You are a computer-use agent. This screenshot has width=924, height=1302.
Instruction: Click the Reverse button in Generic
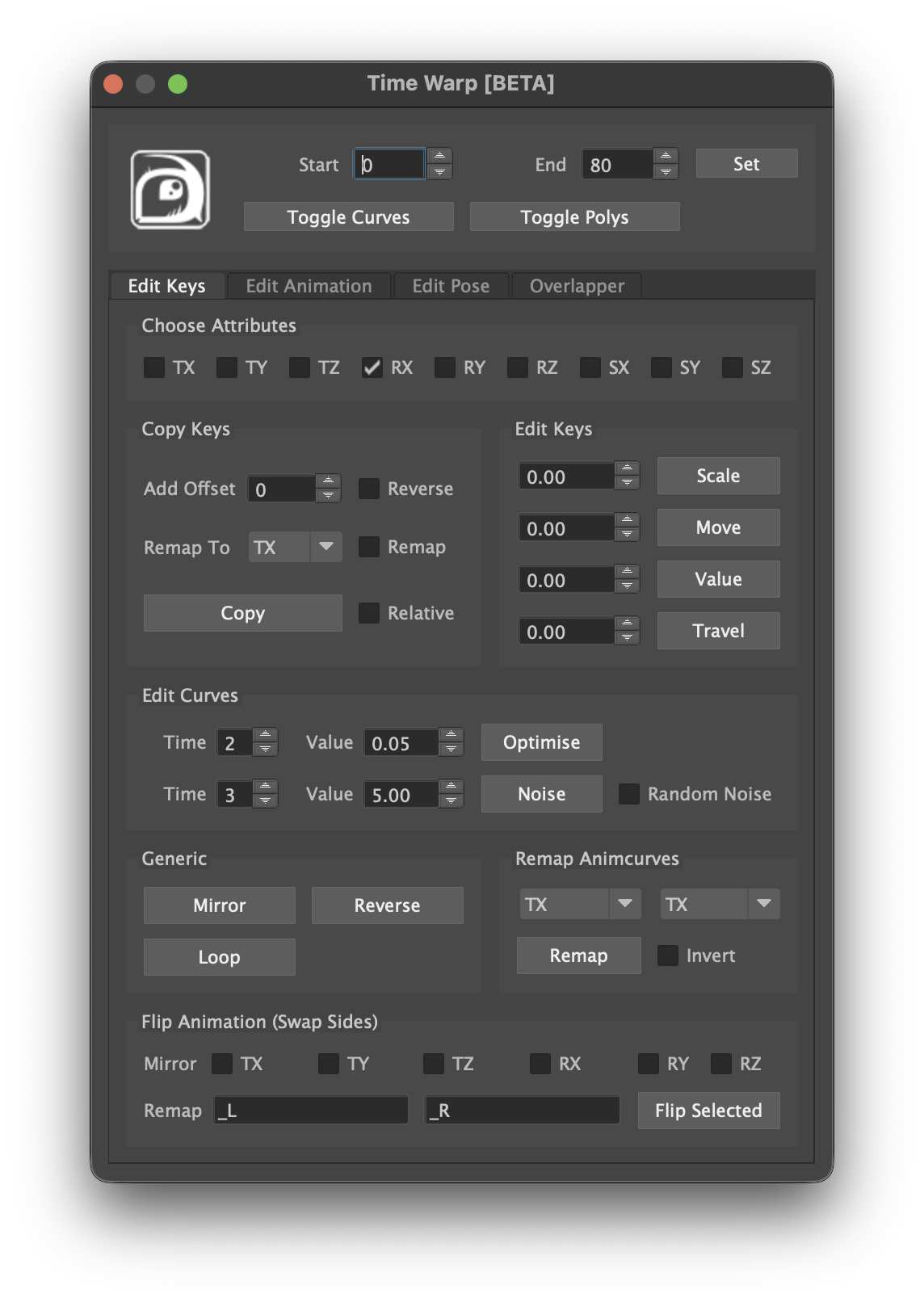[388, 905]
